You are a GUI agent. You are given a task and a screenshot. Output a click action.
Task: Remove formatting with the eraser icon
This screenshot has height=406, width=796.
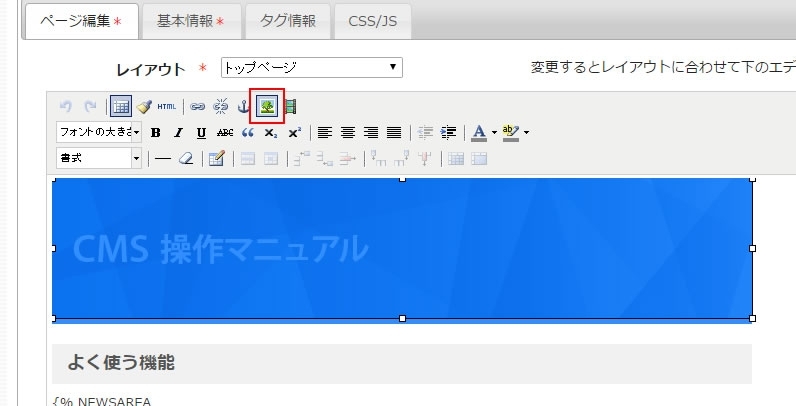[x=186, y=159]
